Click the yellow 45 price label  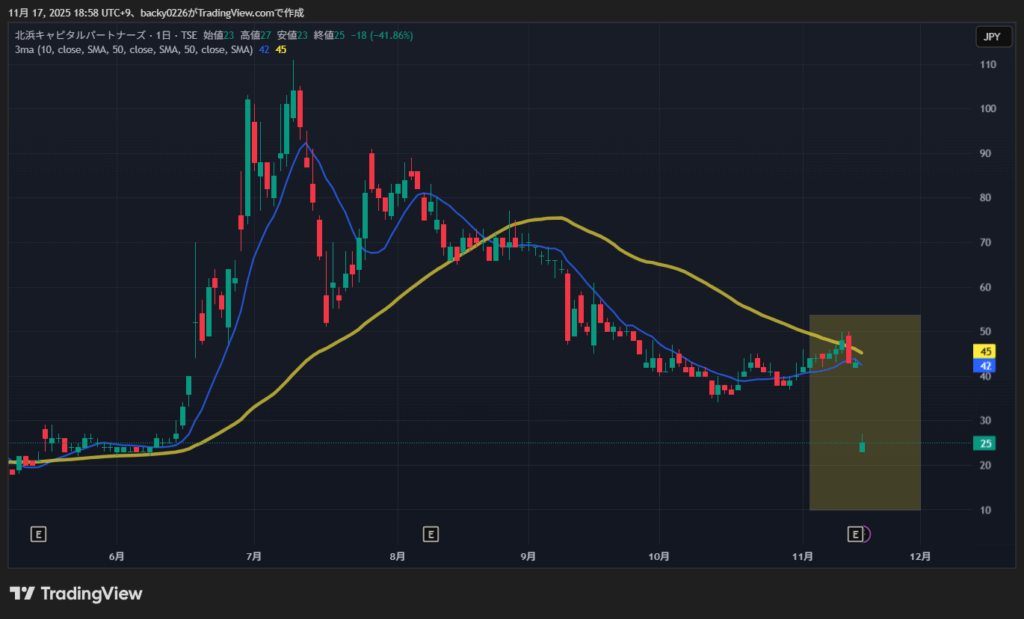(985, 352)
